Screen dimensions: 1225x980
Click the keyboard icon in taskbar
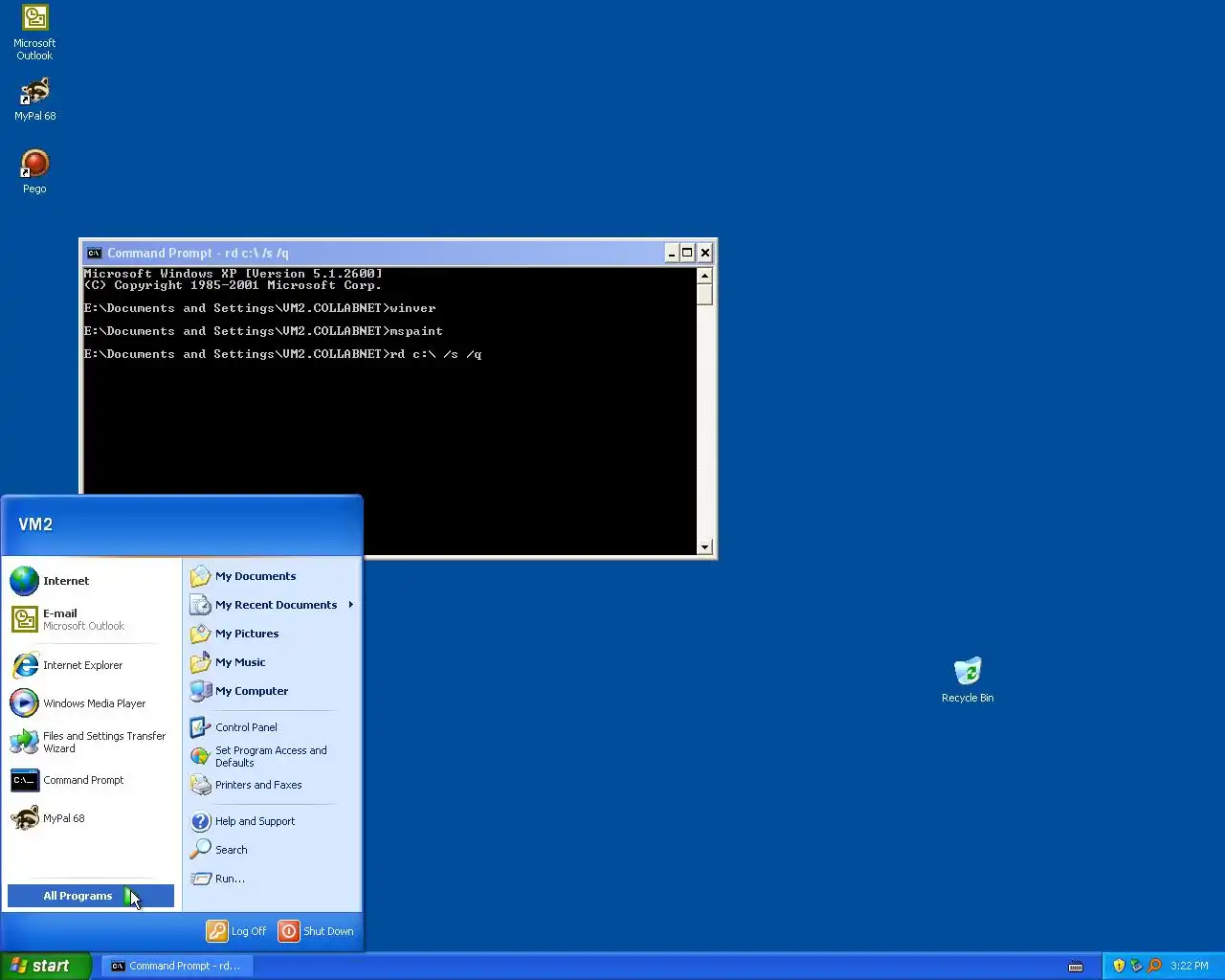coord(1076,966)
